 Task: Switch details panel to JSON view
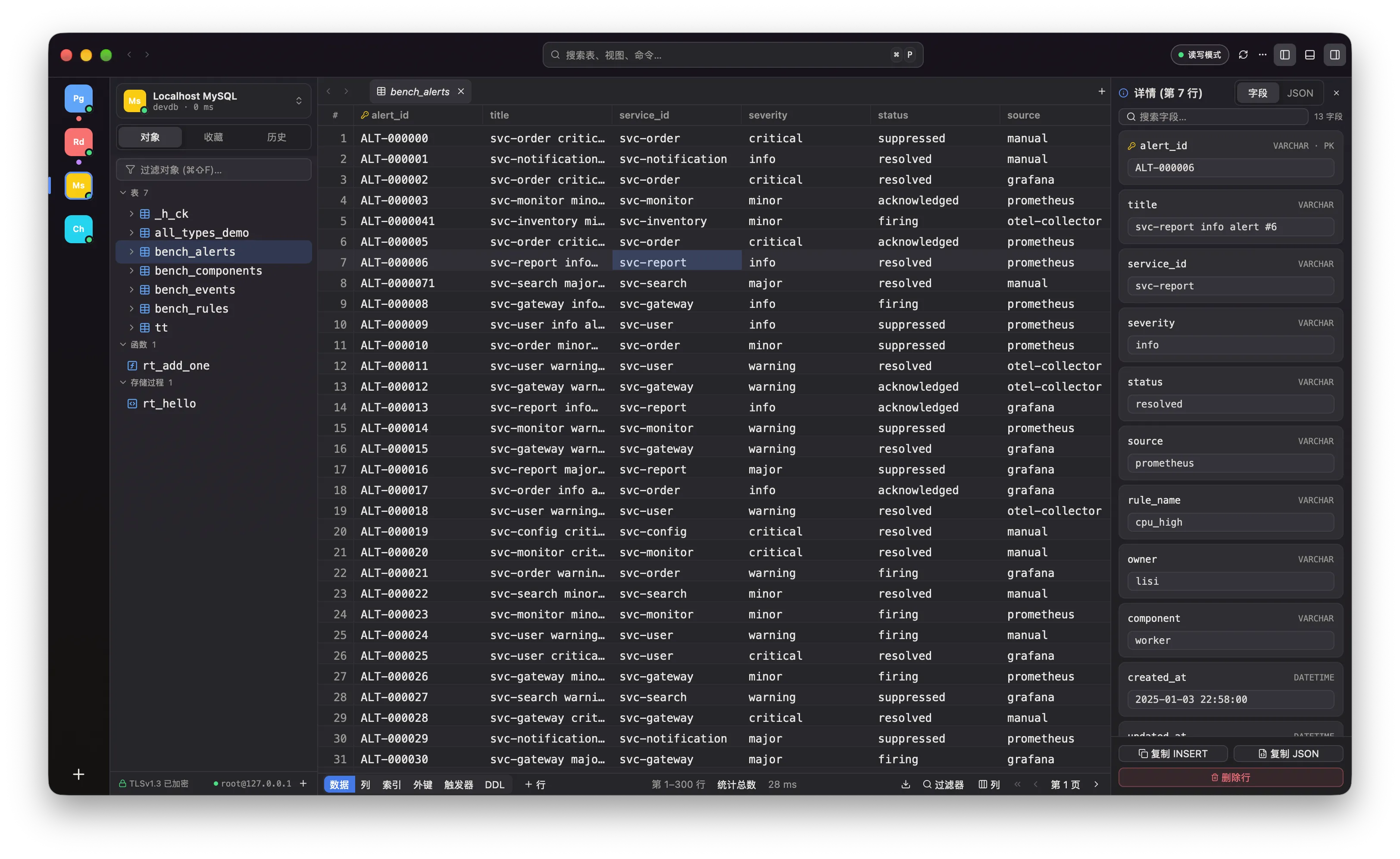point(1300,93)
